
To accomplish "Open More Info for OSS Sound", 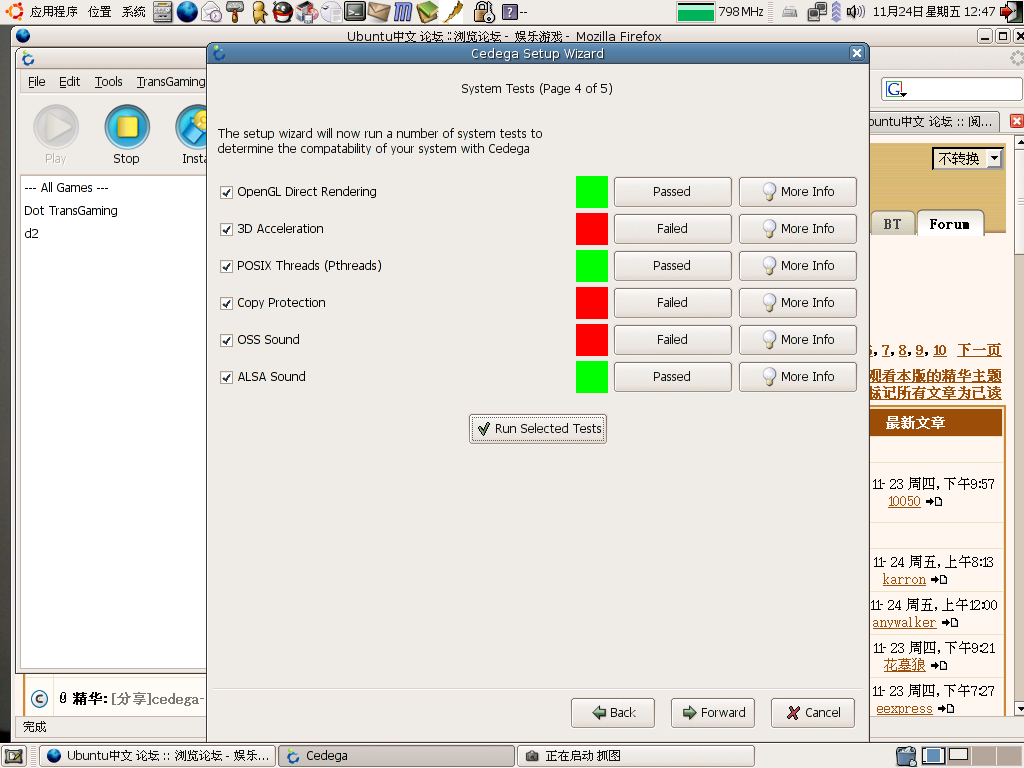I will point(798,340).
